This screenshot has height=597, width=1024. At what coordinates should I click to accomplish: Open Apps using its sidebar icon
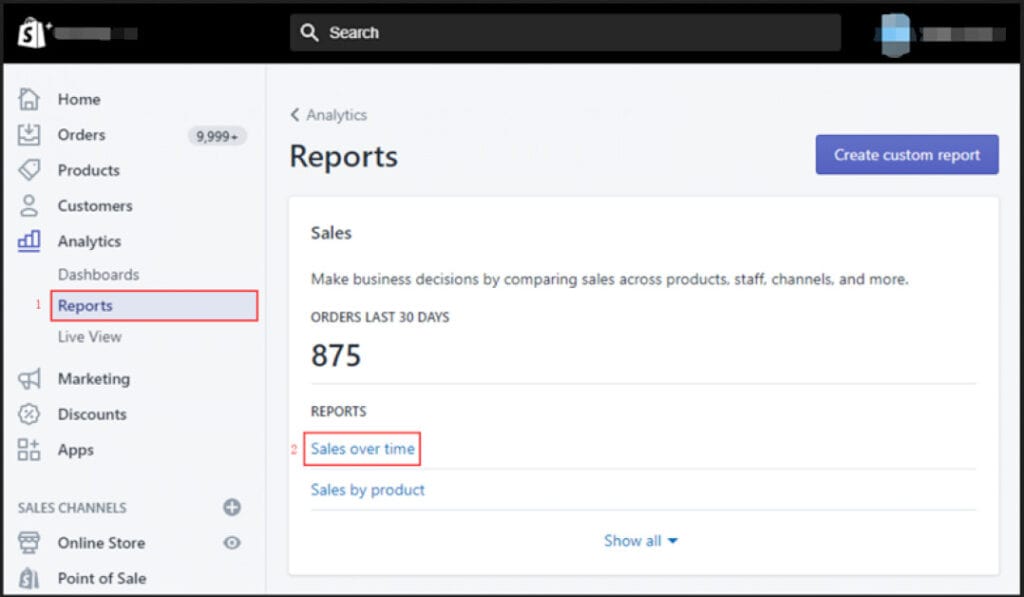[30, 450]
